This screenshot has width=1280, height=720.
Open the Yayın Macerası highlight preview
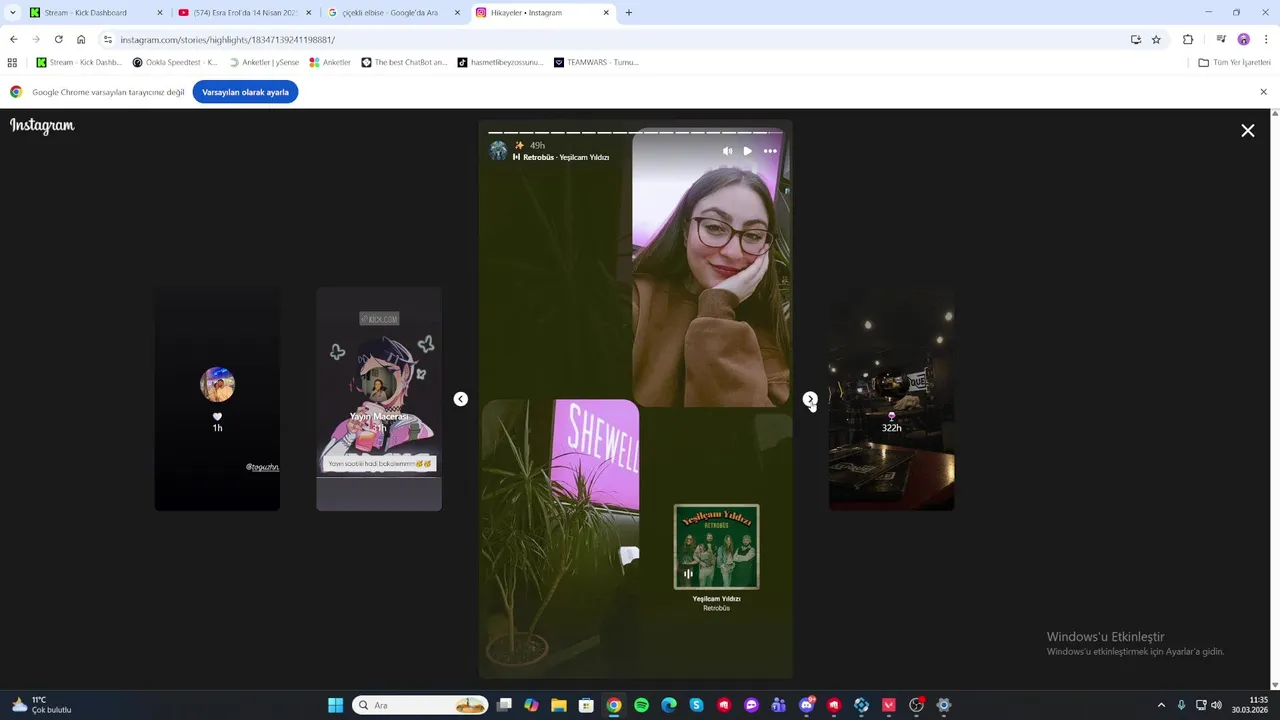379,399
